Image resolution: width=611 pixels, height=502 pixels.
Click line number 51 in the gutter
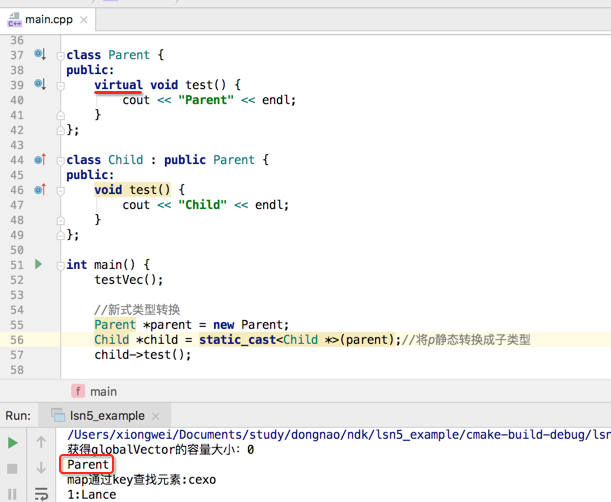(17, 265)
